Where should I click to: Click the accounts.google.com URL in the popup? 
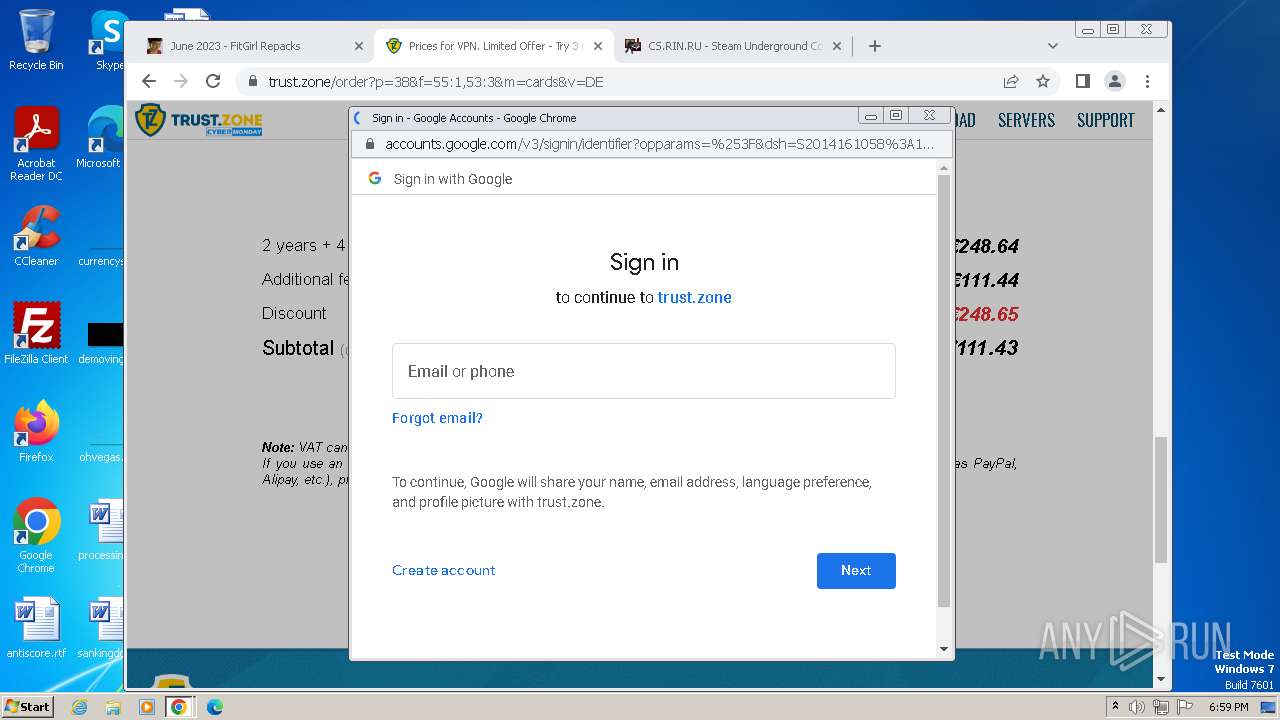point(660,144)
